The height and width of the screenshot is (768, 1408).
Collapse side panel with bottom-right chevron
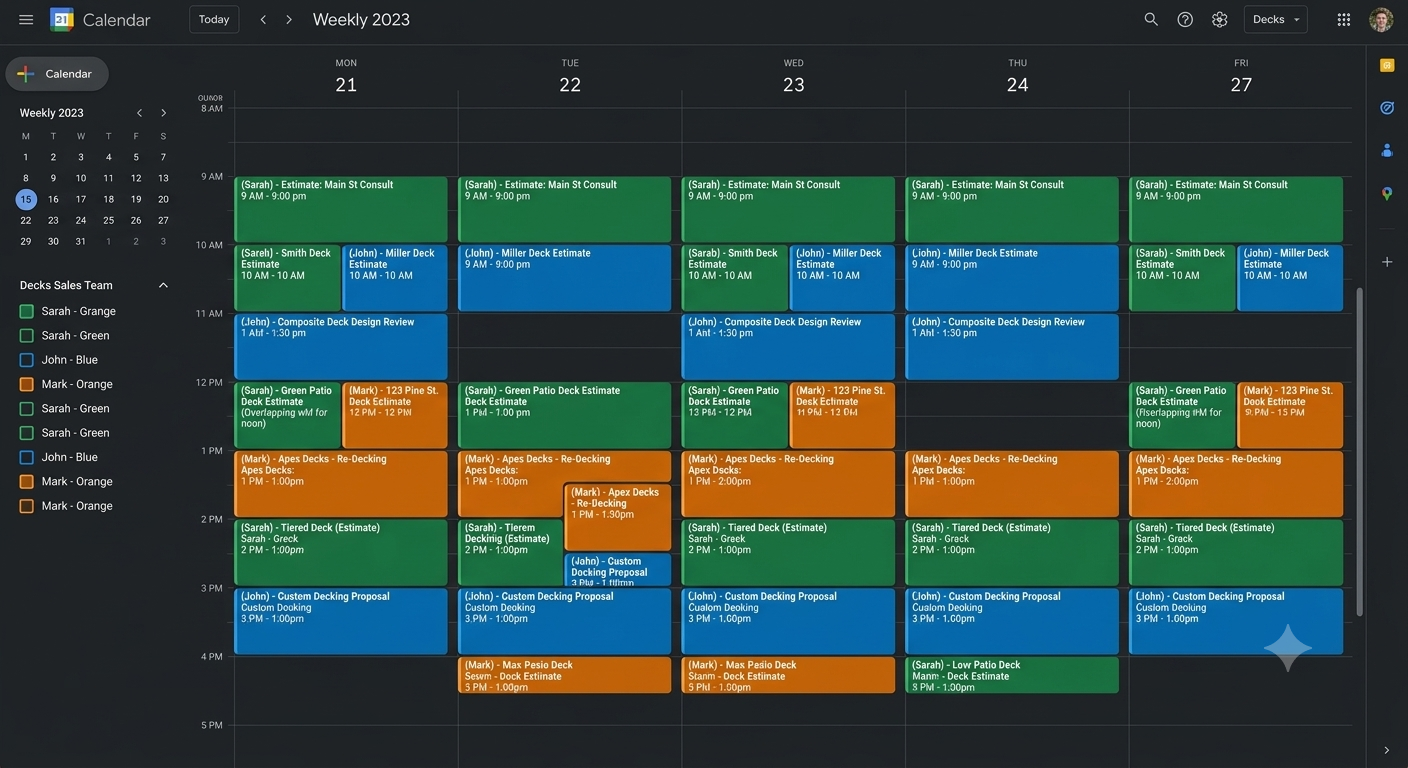coord(1387,750)
